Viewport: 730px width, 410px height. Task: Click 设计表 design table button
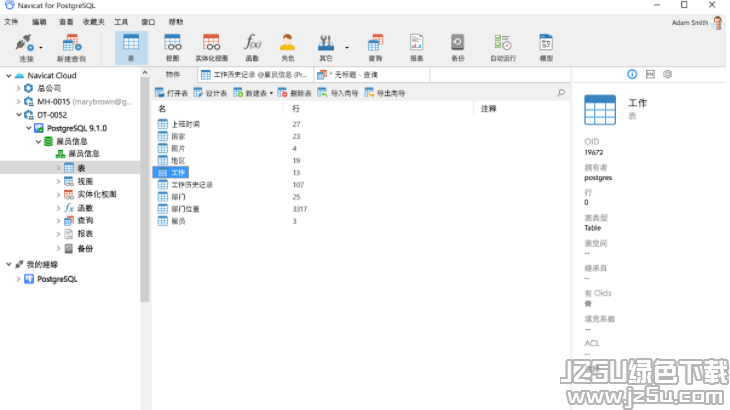210,94
